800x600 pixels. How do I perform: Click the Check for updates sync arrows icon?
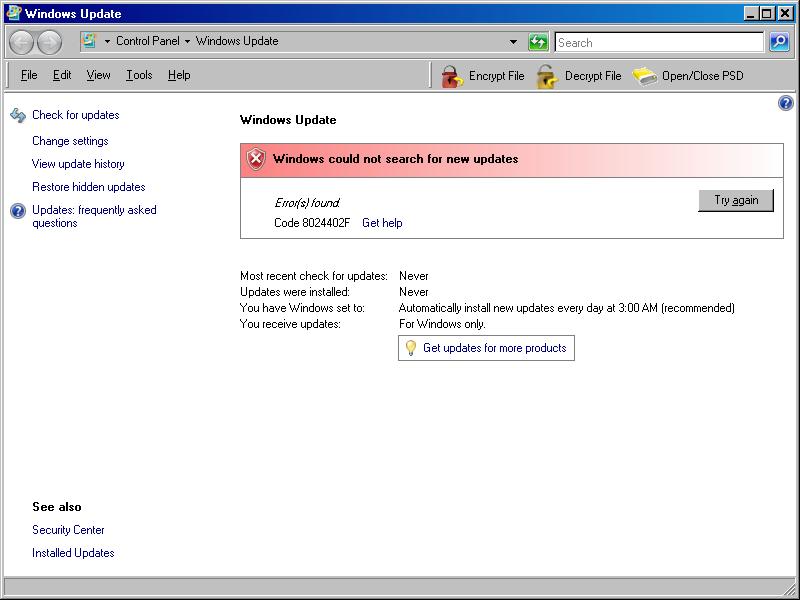18,114
